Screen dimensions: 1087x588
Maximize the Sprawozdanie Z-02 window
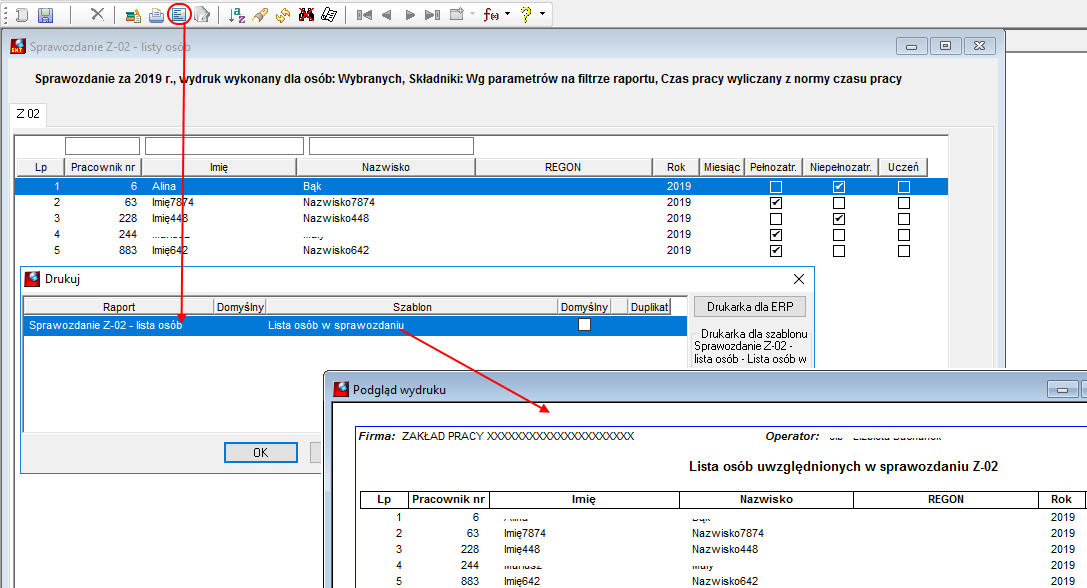946,46
